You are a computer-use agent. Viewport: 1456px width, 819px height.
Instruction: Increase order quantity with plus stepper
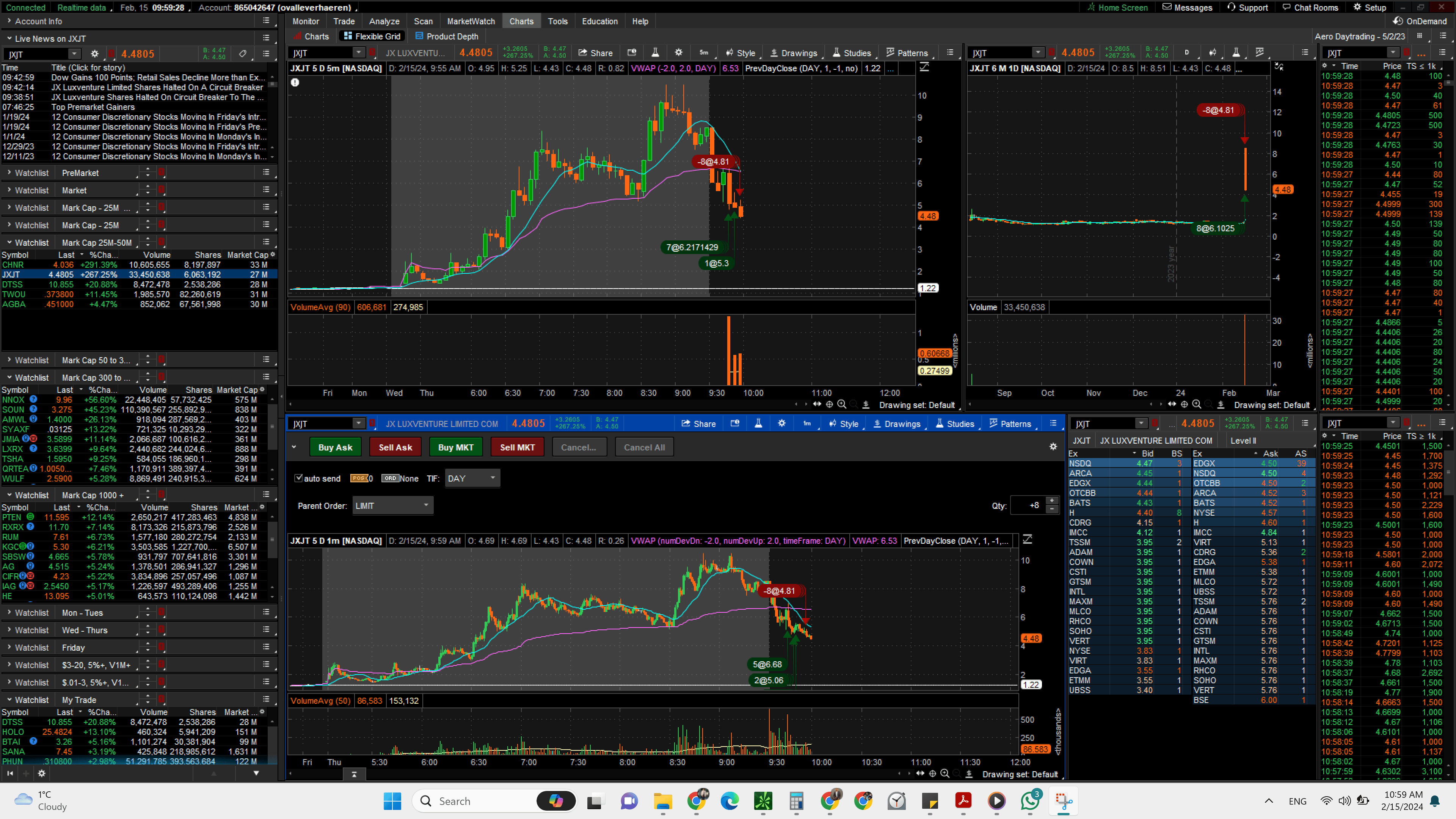(1052, 501)
